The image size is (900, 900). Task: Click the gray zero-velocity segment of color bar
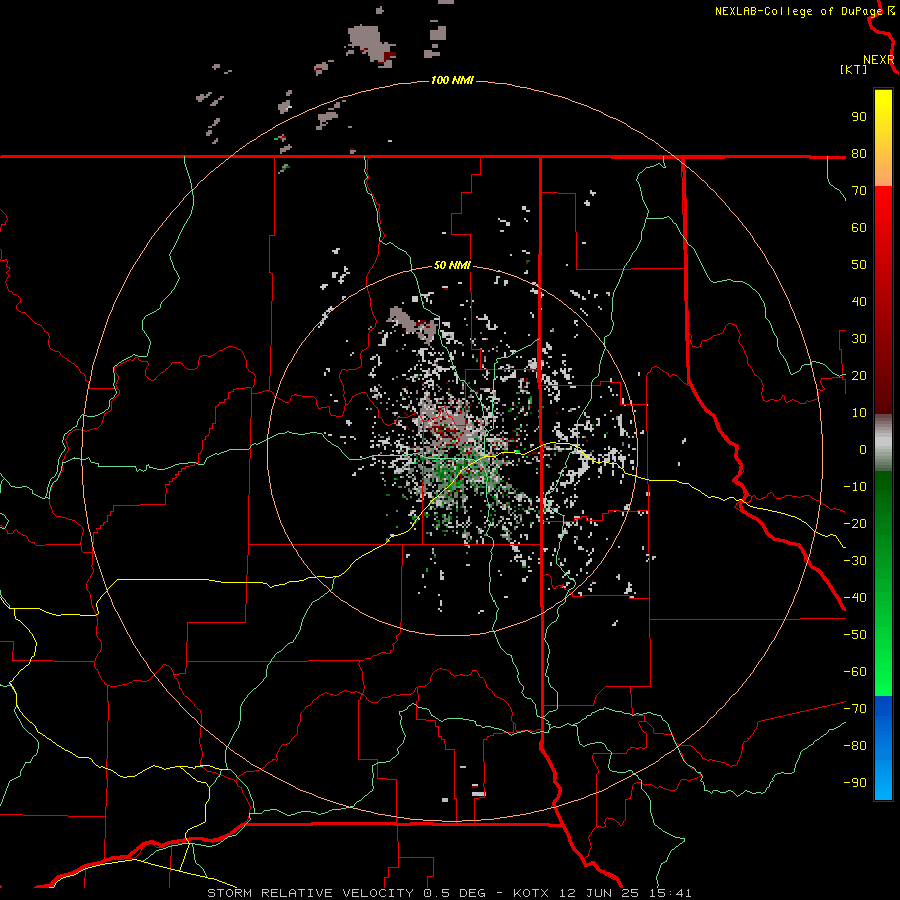click(883, 443)
